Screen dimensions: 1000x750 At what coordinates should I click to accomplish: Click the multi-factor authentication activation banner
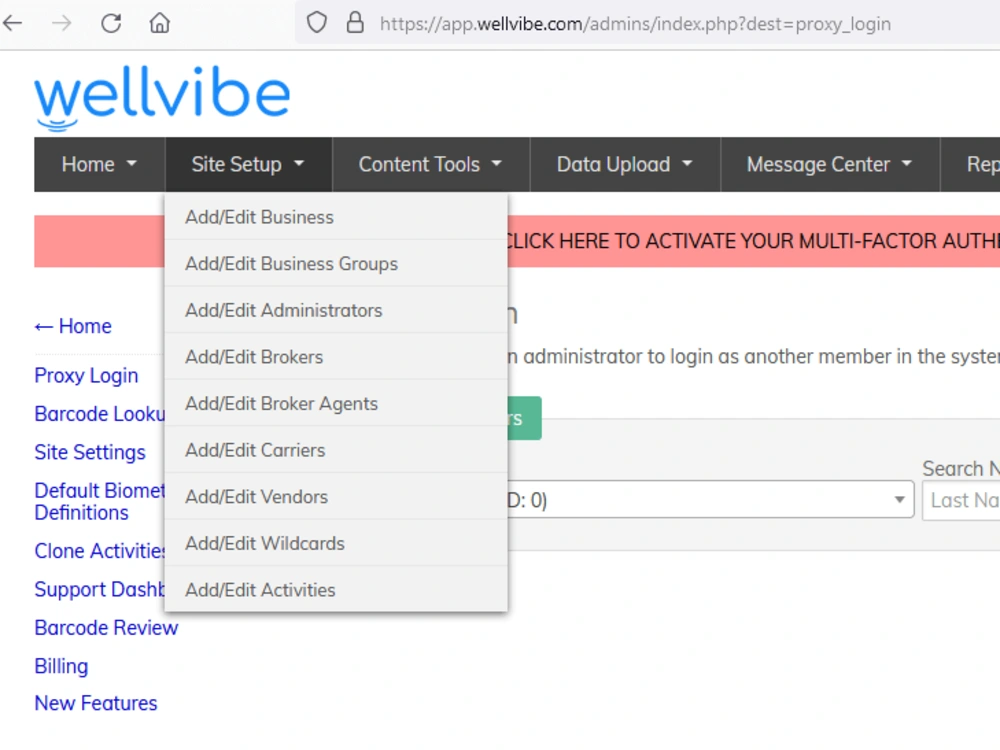[x=753, y=241]
